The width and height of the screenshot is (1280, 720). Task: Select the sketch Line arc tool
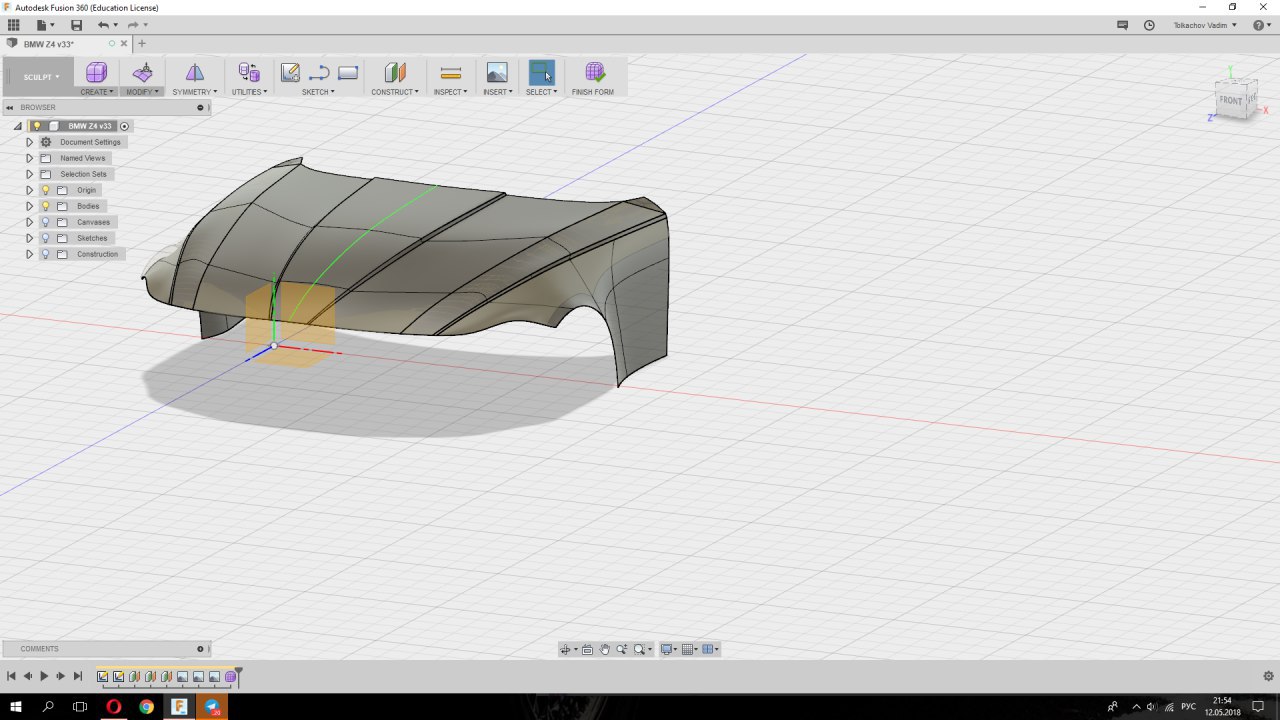(319, 72)
